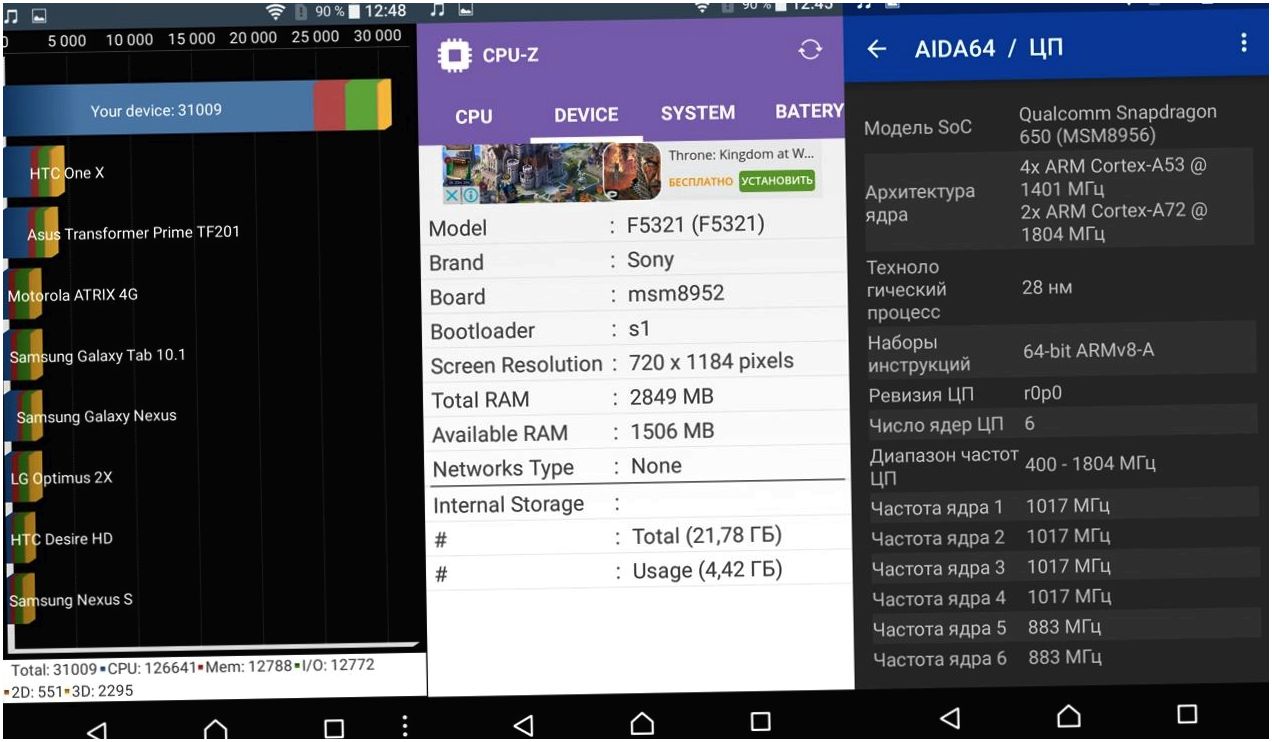The image size is (1272, 742).
Task: Select the 'Your device: 31009' score bar
Action: 197,109
